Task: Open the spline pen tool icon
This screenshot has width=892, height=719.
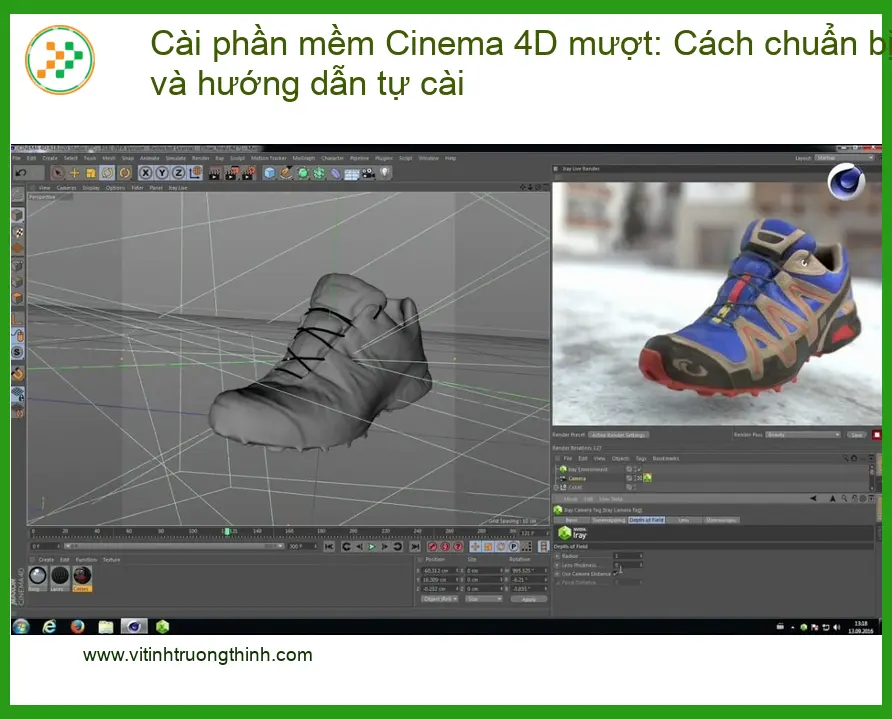Action: click(x=286, y=173)
